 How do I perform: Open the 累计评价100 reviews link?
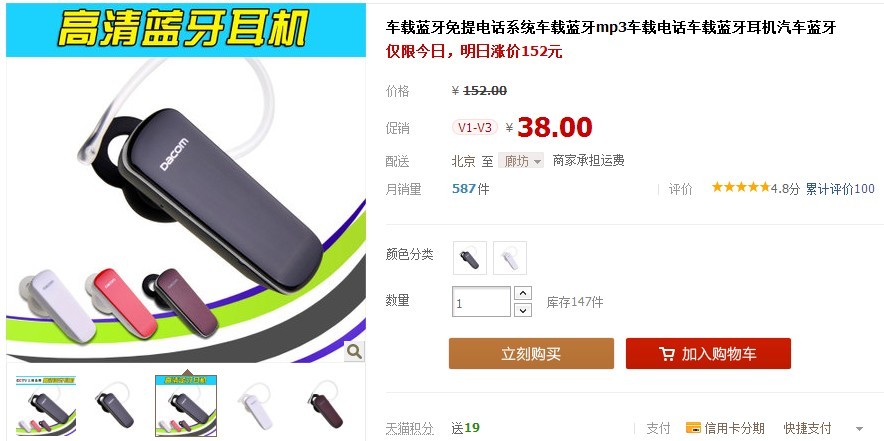840,189
